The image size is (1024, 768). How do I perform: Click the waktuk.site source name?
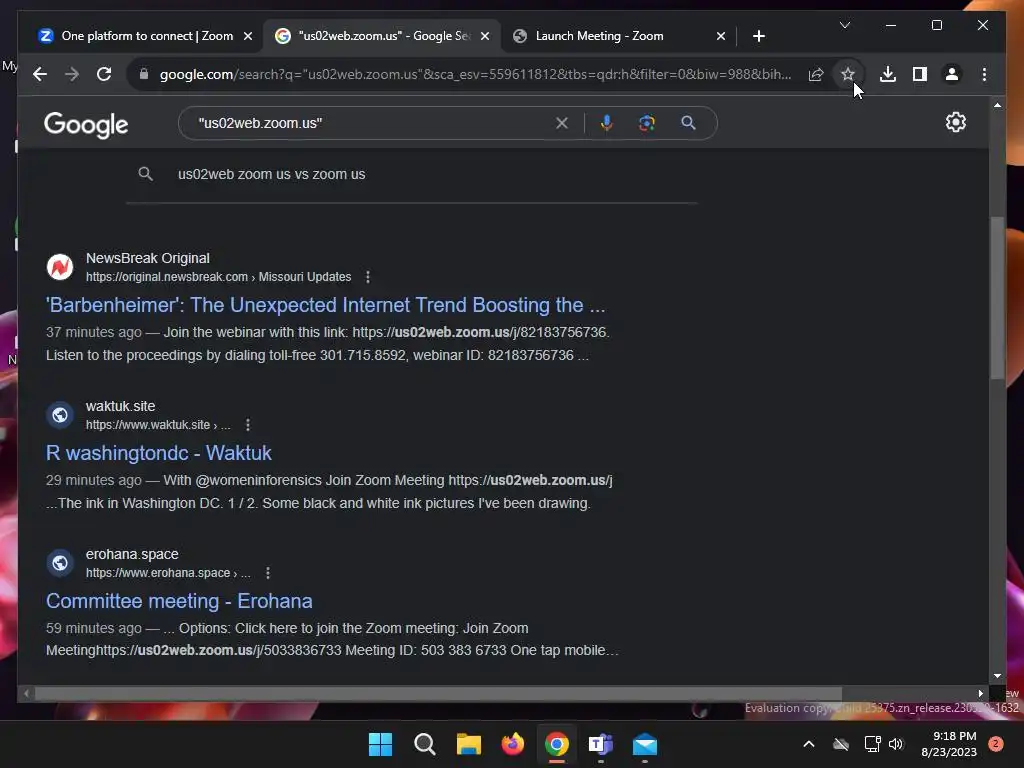(120, 406)
